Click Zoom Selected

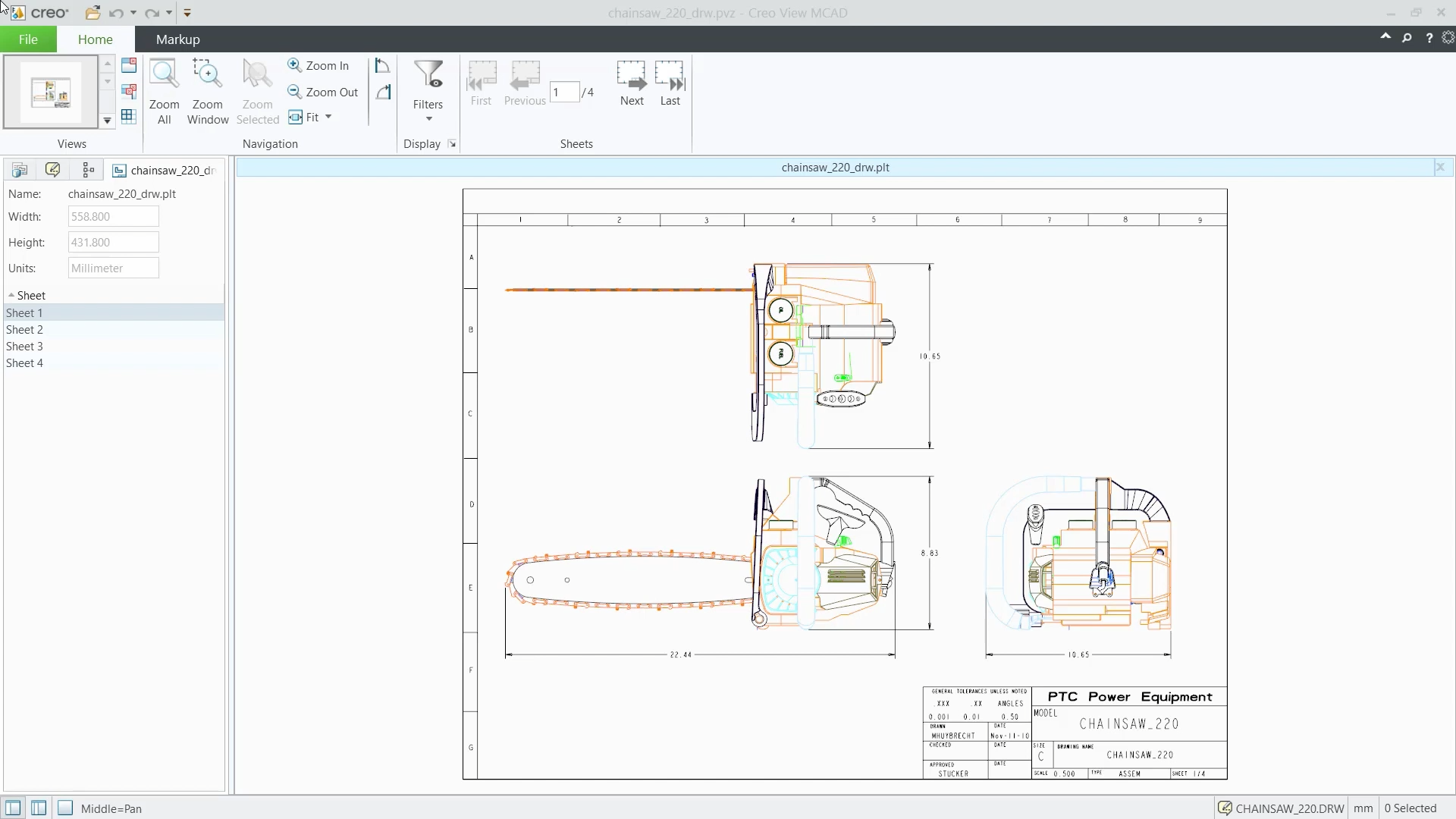click(x=258, y=92)
